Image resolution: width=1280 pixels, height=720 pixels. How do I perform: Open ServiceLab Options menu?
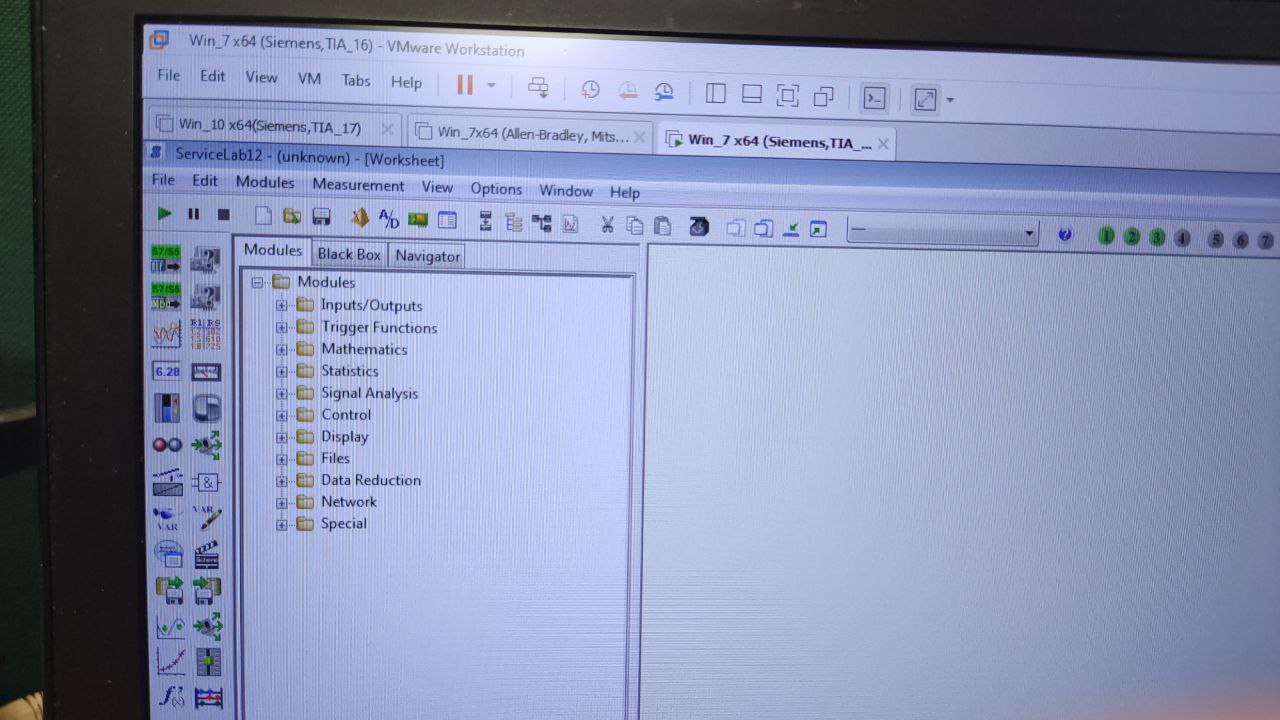point(496,189)
